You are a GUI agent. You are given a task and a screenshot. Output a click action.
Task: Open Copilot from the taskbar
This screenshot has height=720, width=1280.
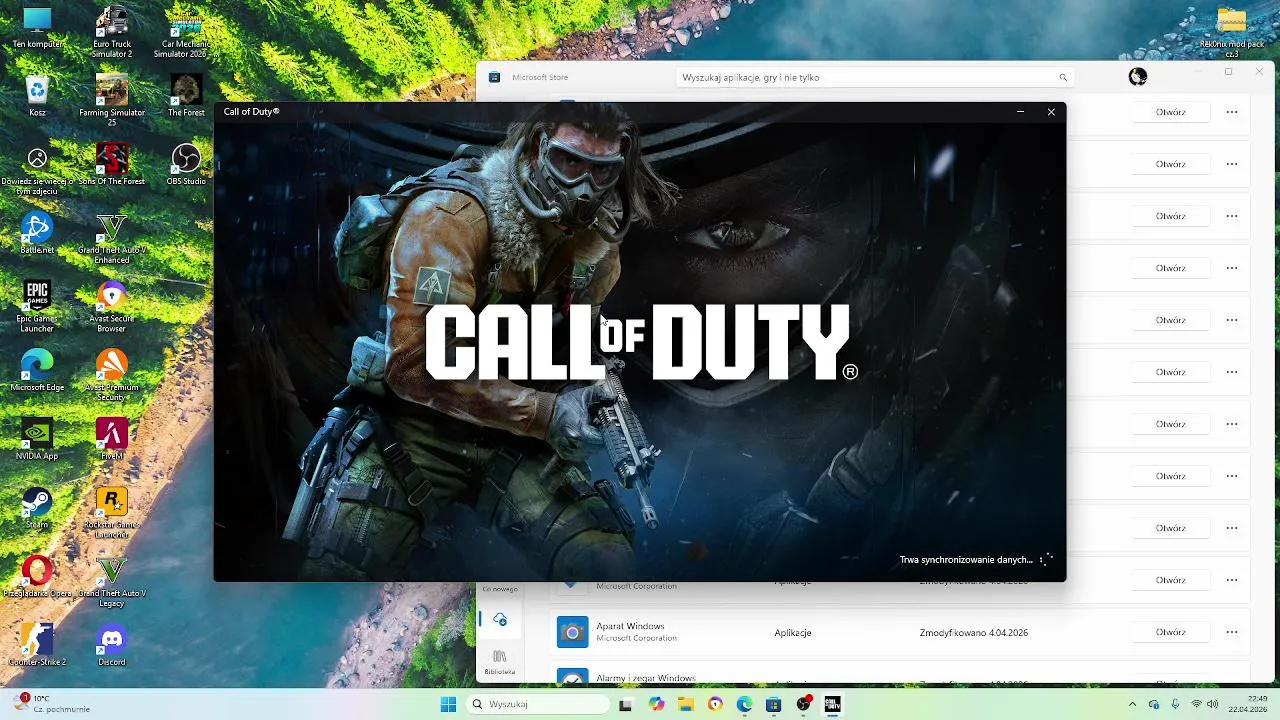[656, 704]
